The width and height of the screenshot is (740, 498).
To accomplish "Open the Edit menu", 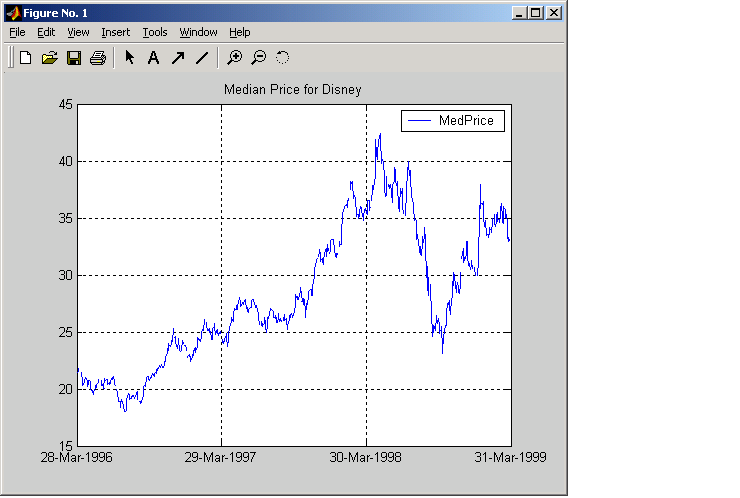I will coord(46,32).
